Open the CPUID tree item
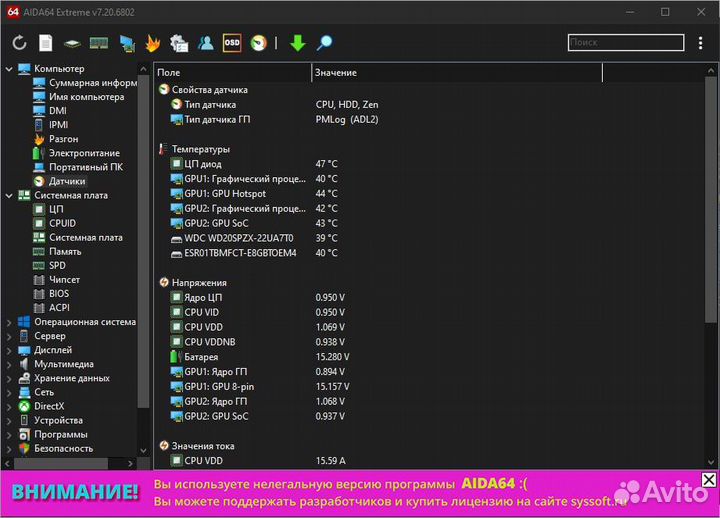The width and height of the screenshot is (720, 518). [62, 223]
